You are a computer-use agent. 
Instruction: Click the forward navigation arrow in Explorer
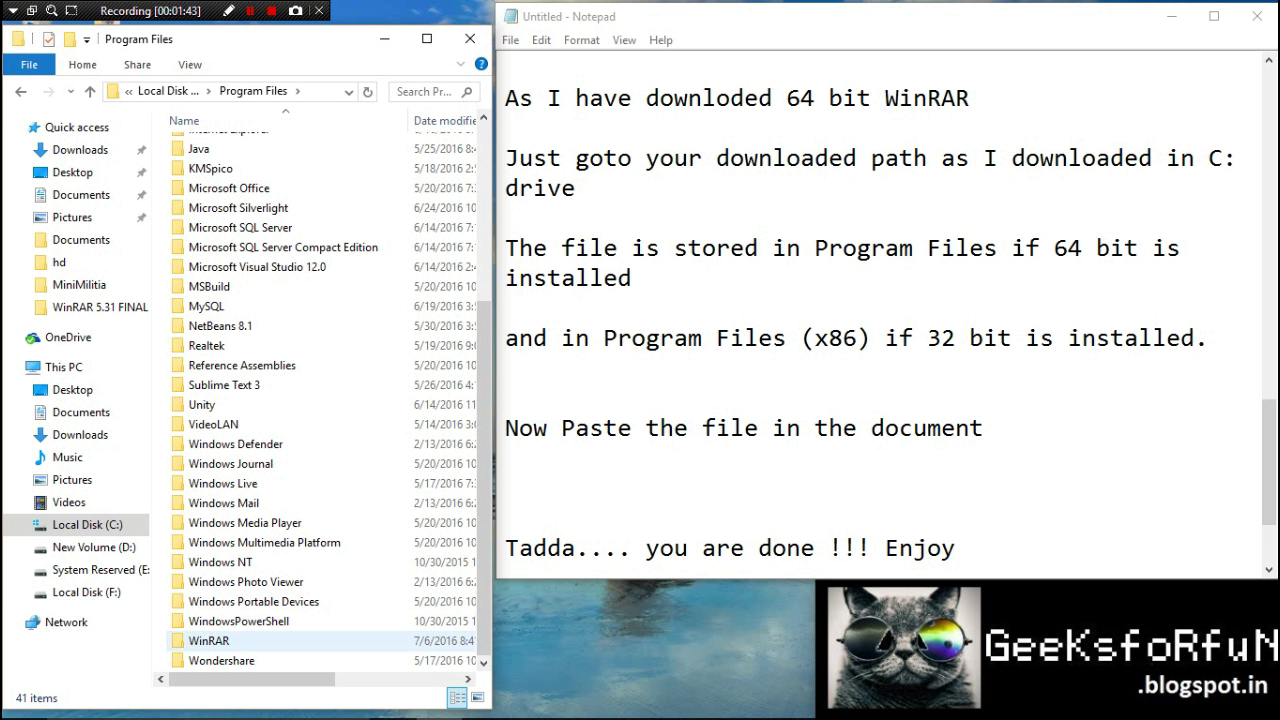coord(47,91)
